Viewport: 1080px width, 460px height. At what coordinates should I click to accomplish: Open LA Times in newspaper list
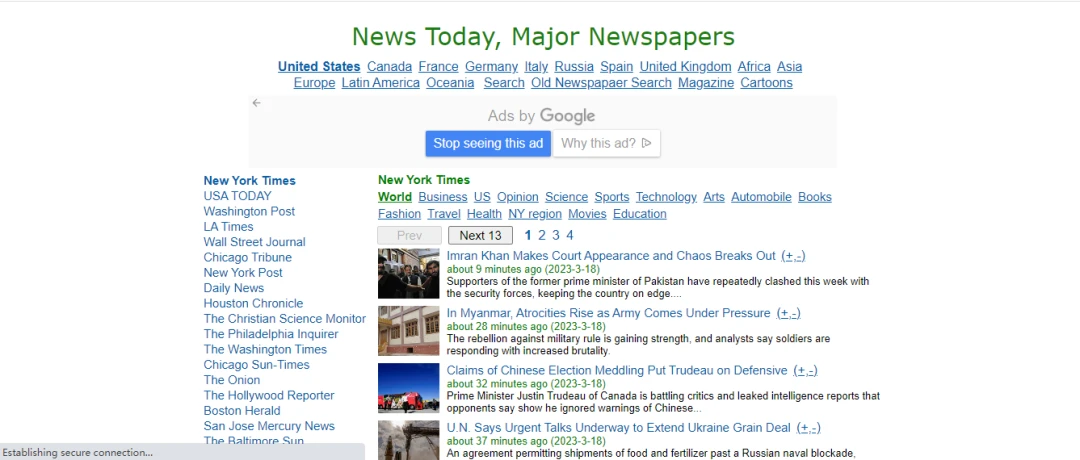pos(229,227)
